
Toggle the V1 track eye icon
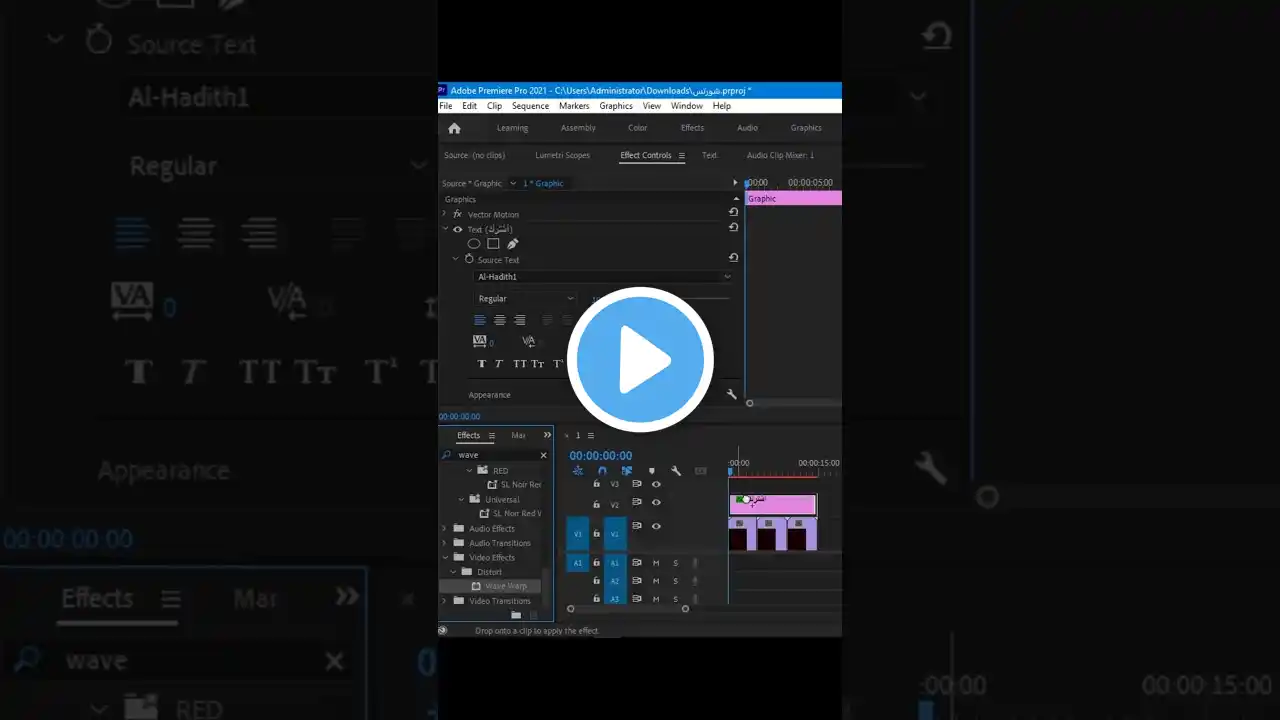656,526
